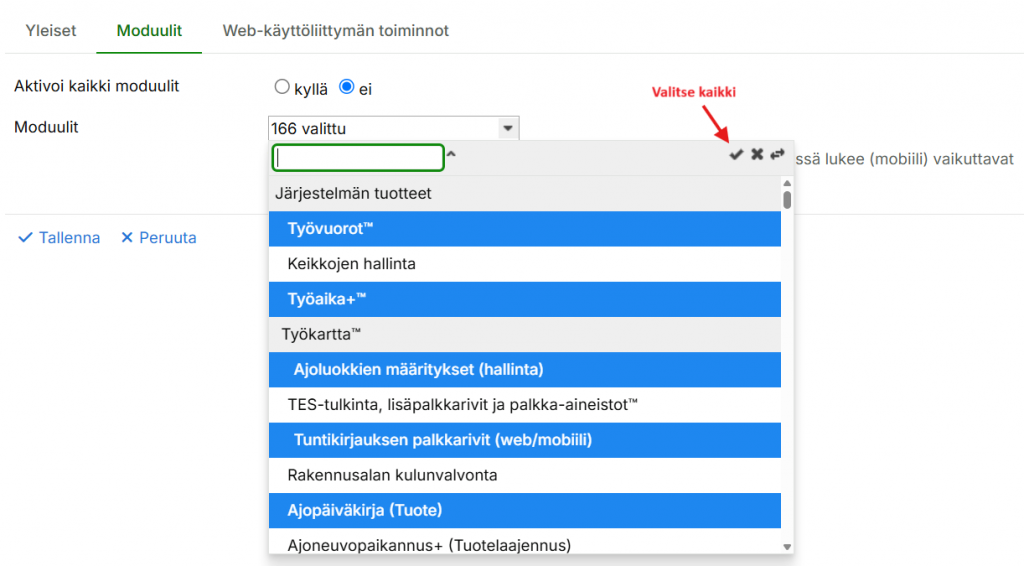Switch to the Yleiset tab
Viewport: 1024px width, 566px height.
(51, 31)
